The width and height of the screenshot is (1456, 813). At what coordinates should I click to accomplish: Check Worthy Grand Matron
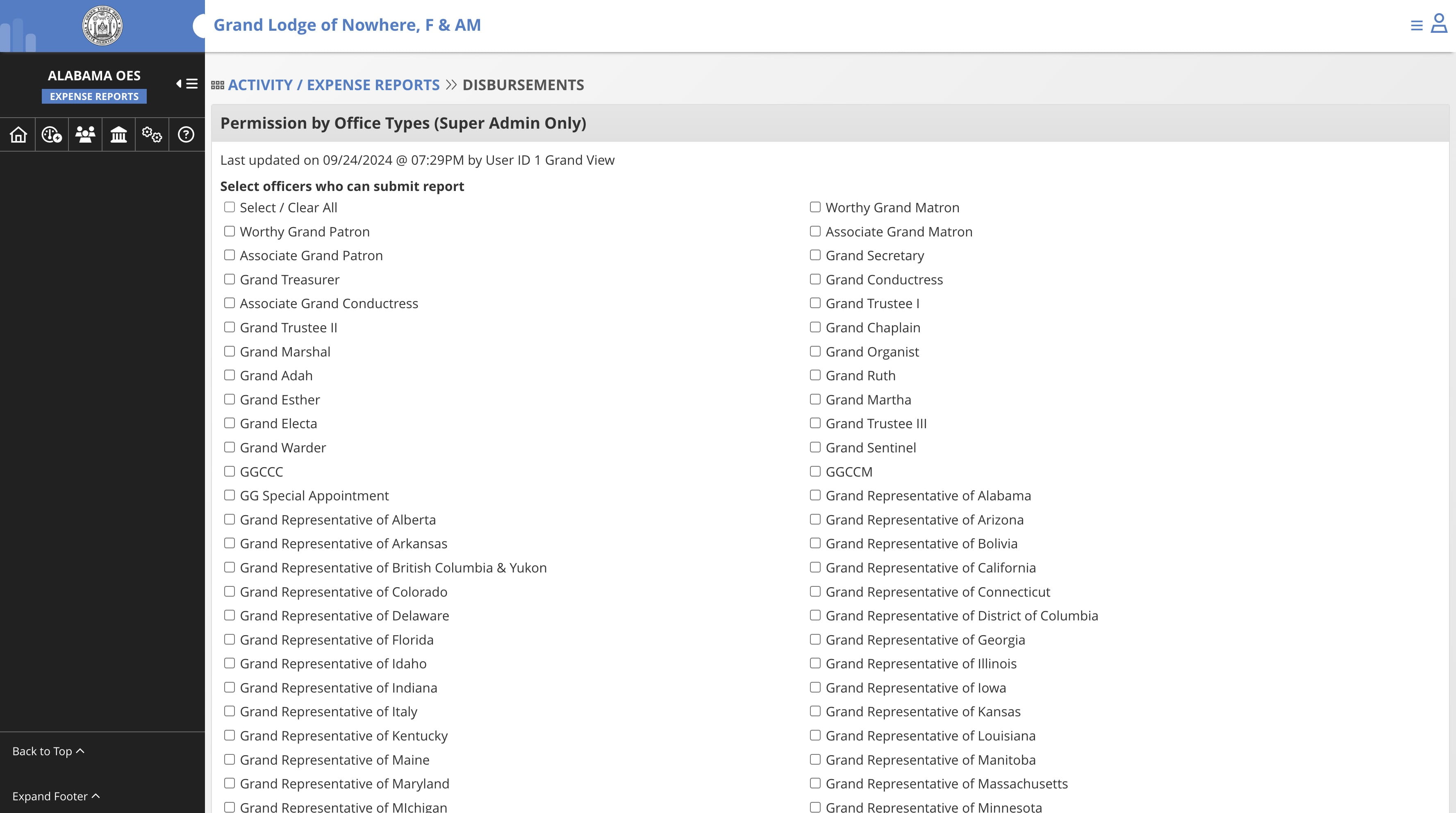815,207
